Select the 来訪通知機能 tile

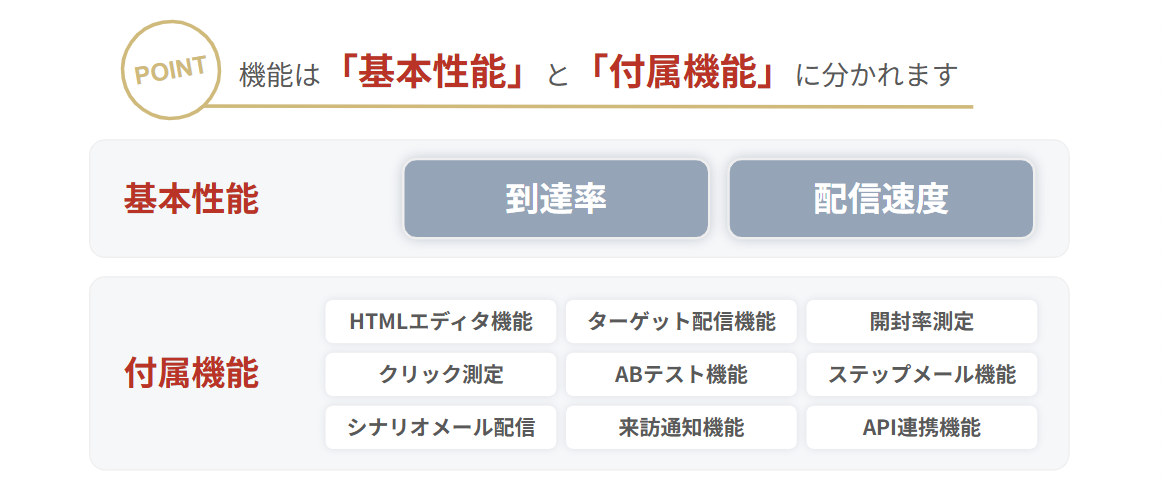(x=681, y=427)
